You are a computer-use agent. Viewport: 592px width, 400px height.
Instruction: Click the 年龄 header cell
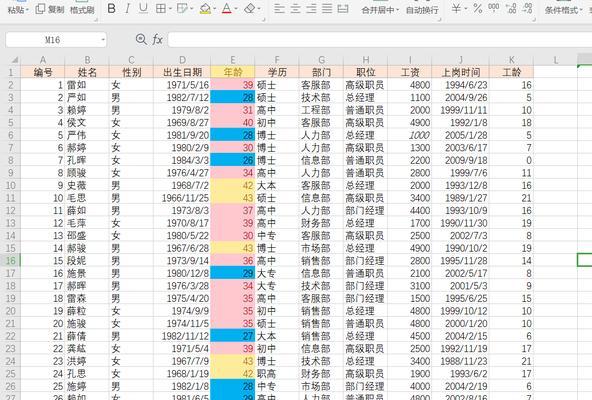233,72
